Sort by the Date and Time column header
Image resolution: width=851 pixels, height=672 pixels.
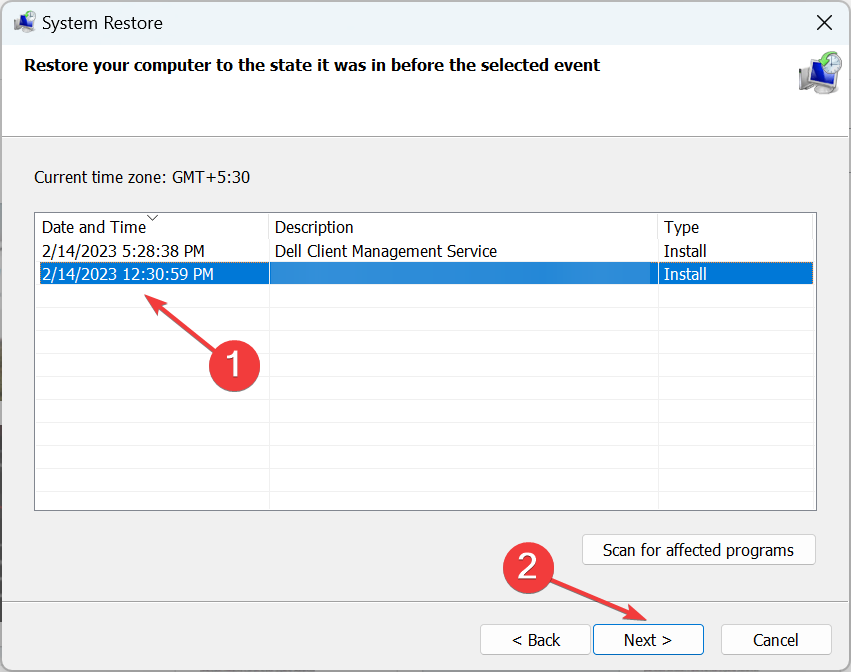click(x=152, y=227)
